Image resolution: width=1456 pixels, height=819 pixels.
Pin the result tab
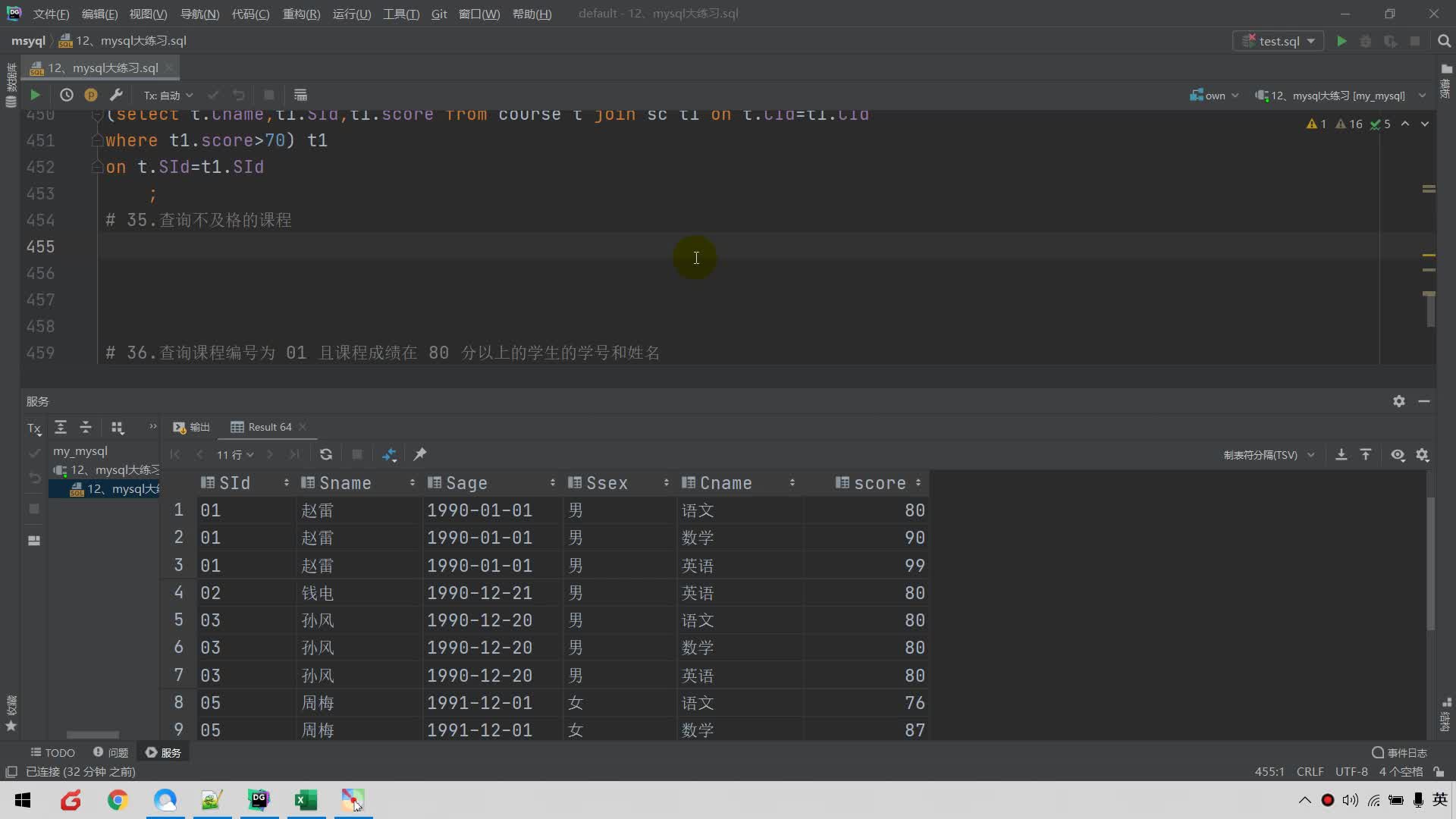[x=419, y=454]
